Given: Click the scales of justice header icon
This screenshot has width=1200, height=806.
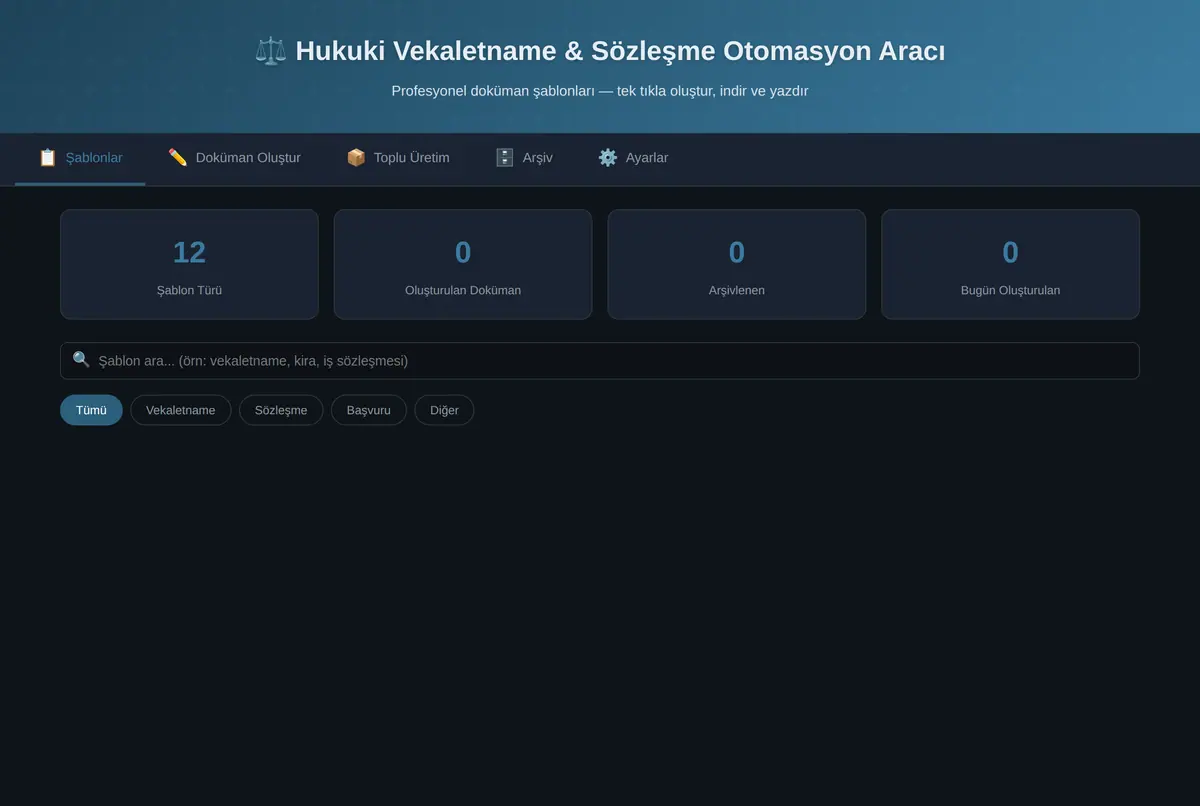Looking at the screenshot, I should click(x=271, y=51).
